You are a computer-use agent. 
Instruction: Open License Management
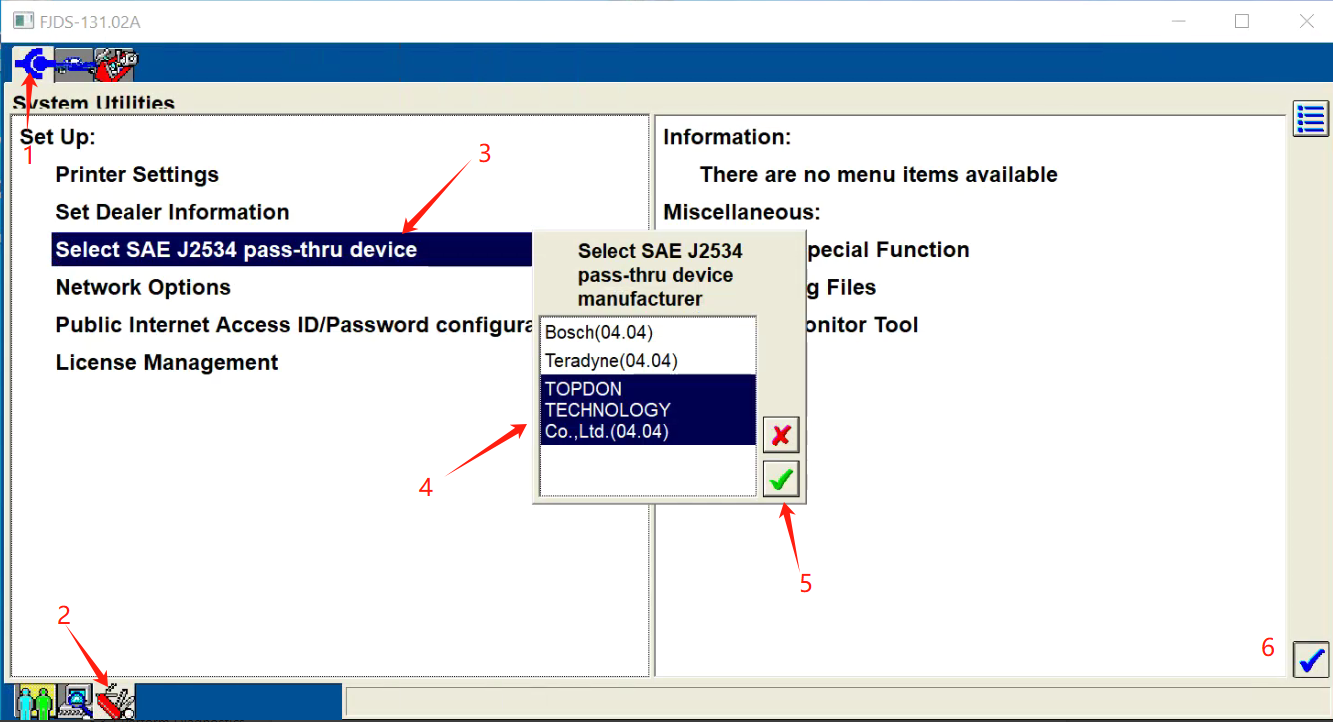point(167,363)
